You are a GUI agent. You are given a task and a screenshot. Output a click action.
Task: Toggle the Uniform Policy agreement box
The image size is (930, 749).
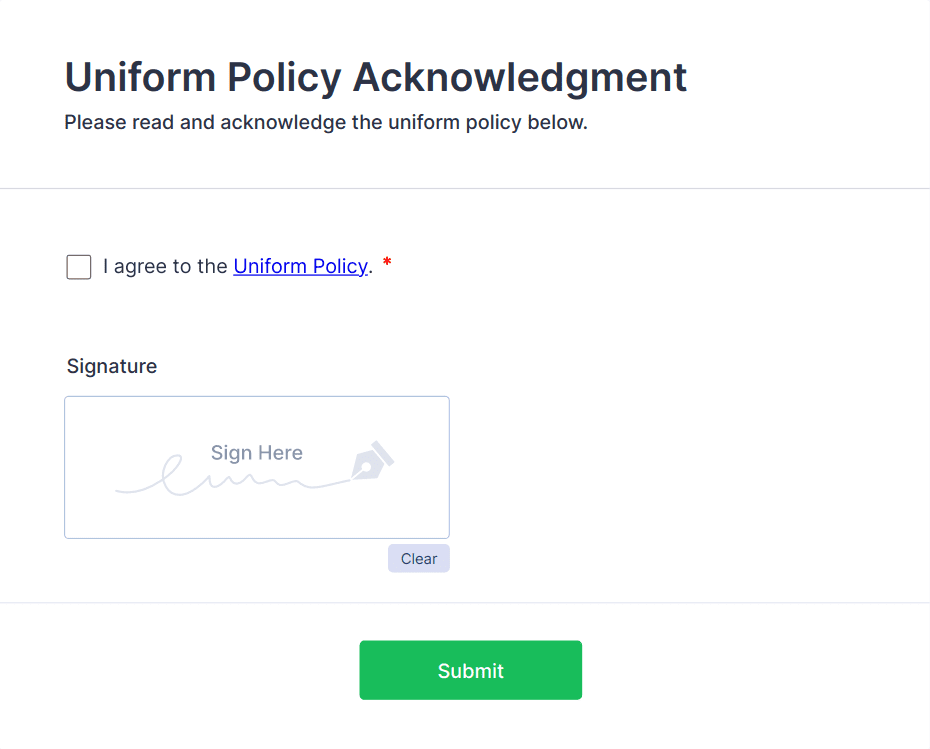tap(78, 267)
